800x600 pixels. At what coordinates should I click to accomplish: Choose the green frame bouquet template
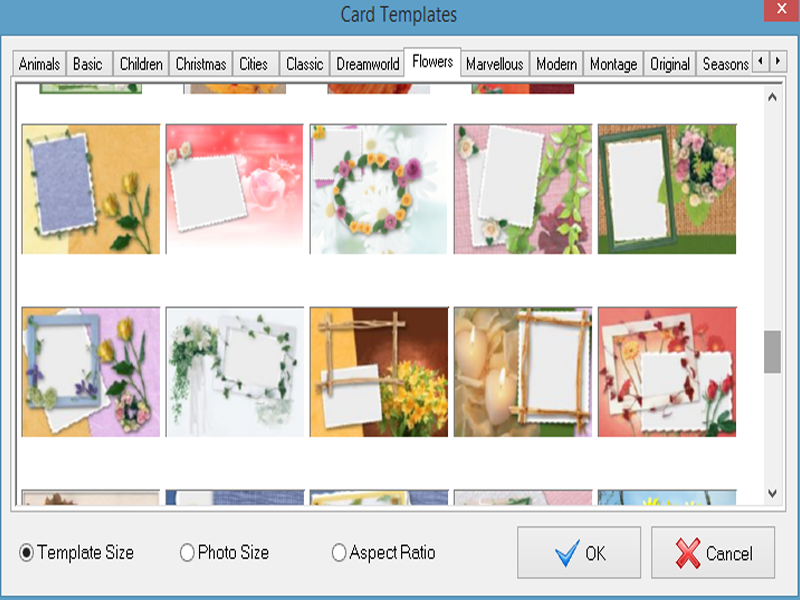[x=667, y=189]
